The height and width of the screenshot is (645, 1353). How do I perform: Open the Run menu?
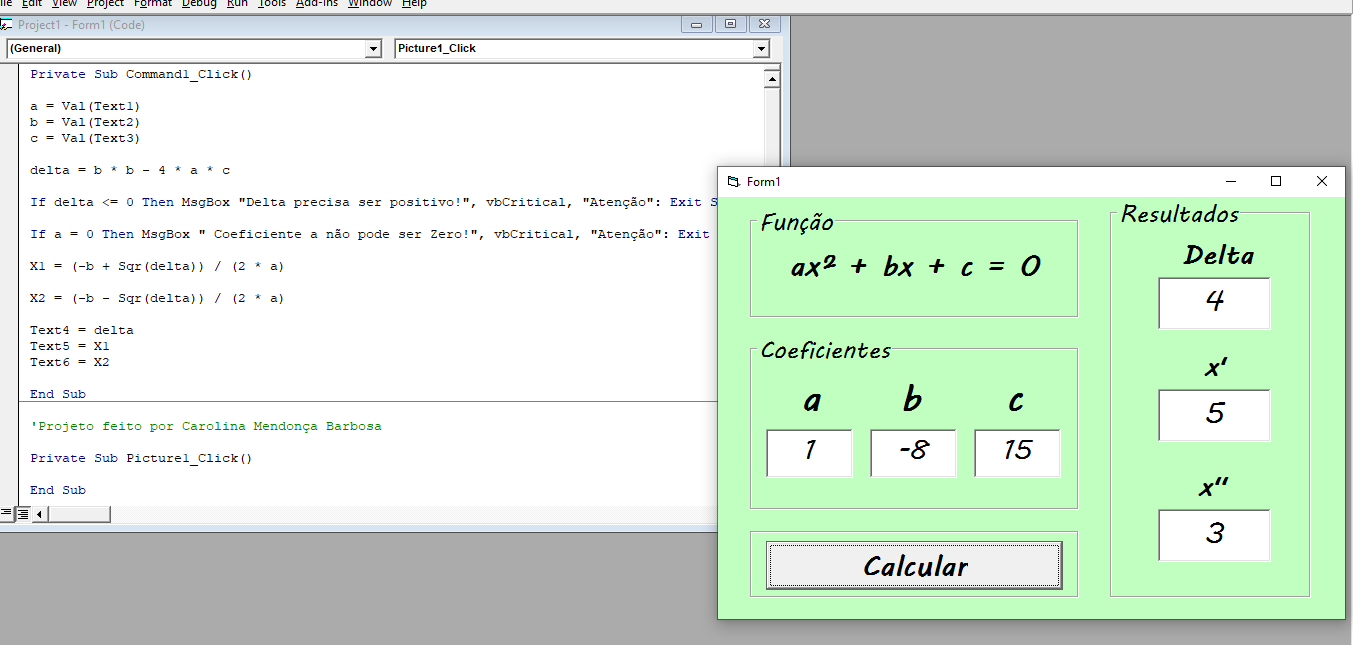pyautogui.click(x=237, y=4)
